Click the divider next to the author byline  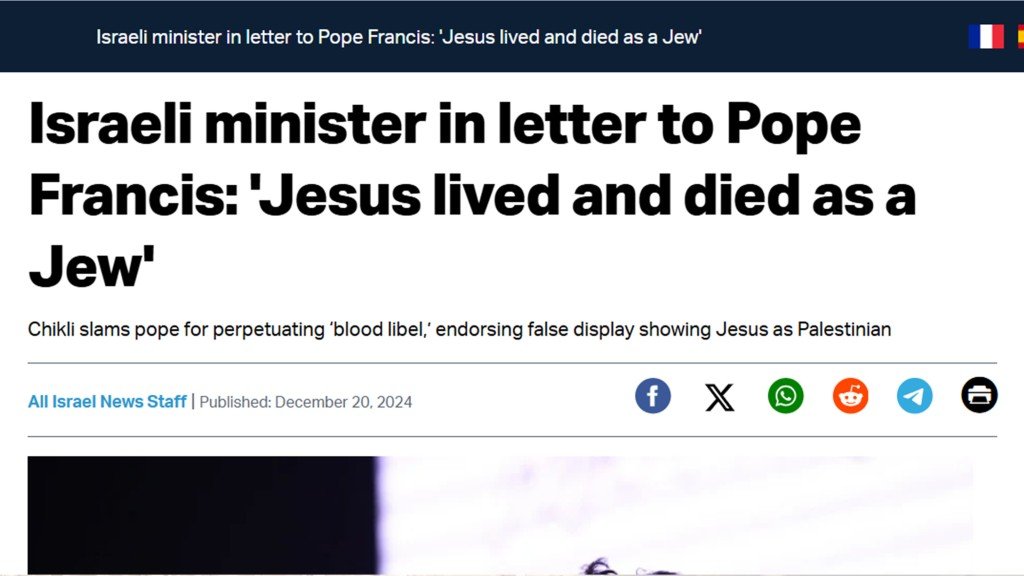pyautogui.click(x=193, y=401)
